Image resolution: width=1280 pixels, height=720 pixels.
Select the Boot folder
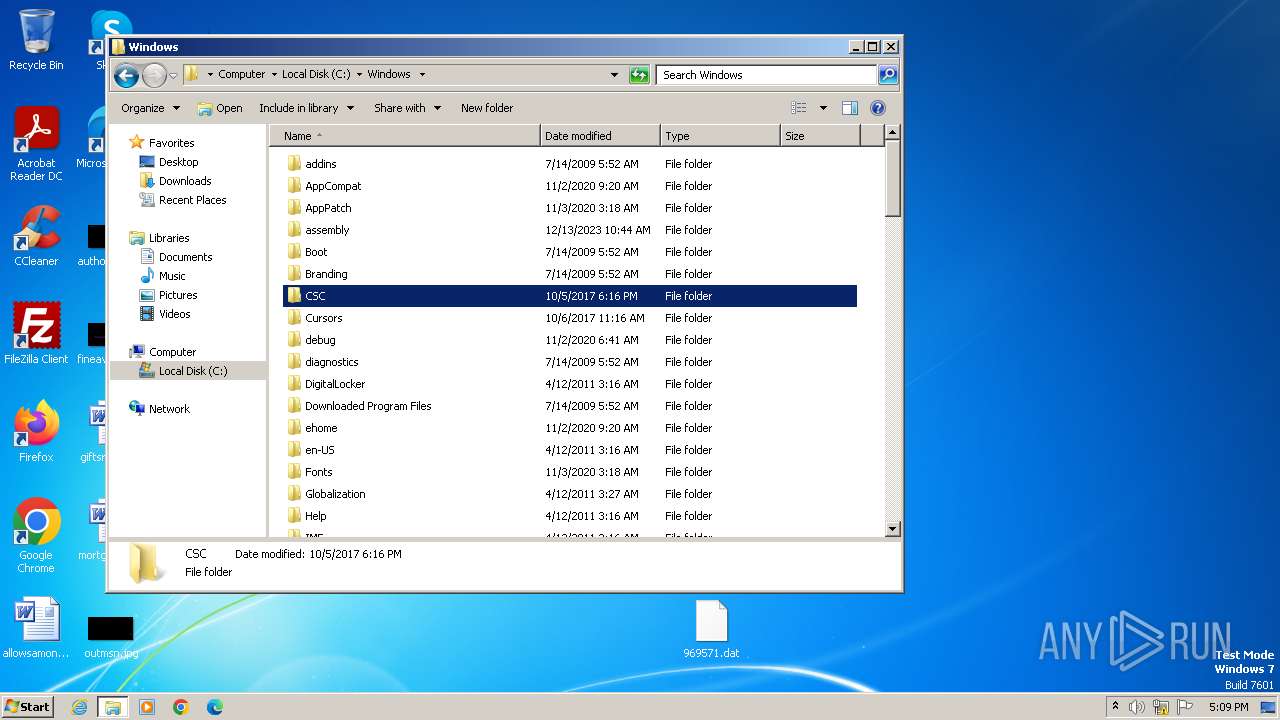tap(316, 252)
